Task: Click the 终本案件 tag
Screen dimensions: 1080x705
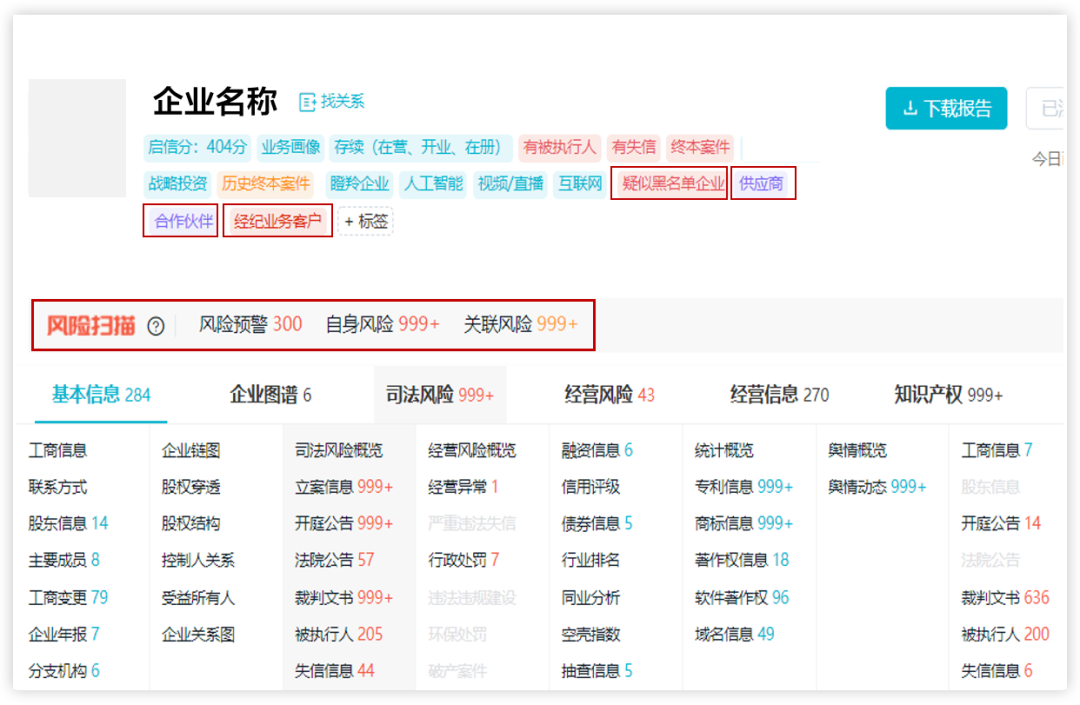Action: pyautogui.click(x=700, y=147)
